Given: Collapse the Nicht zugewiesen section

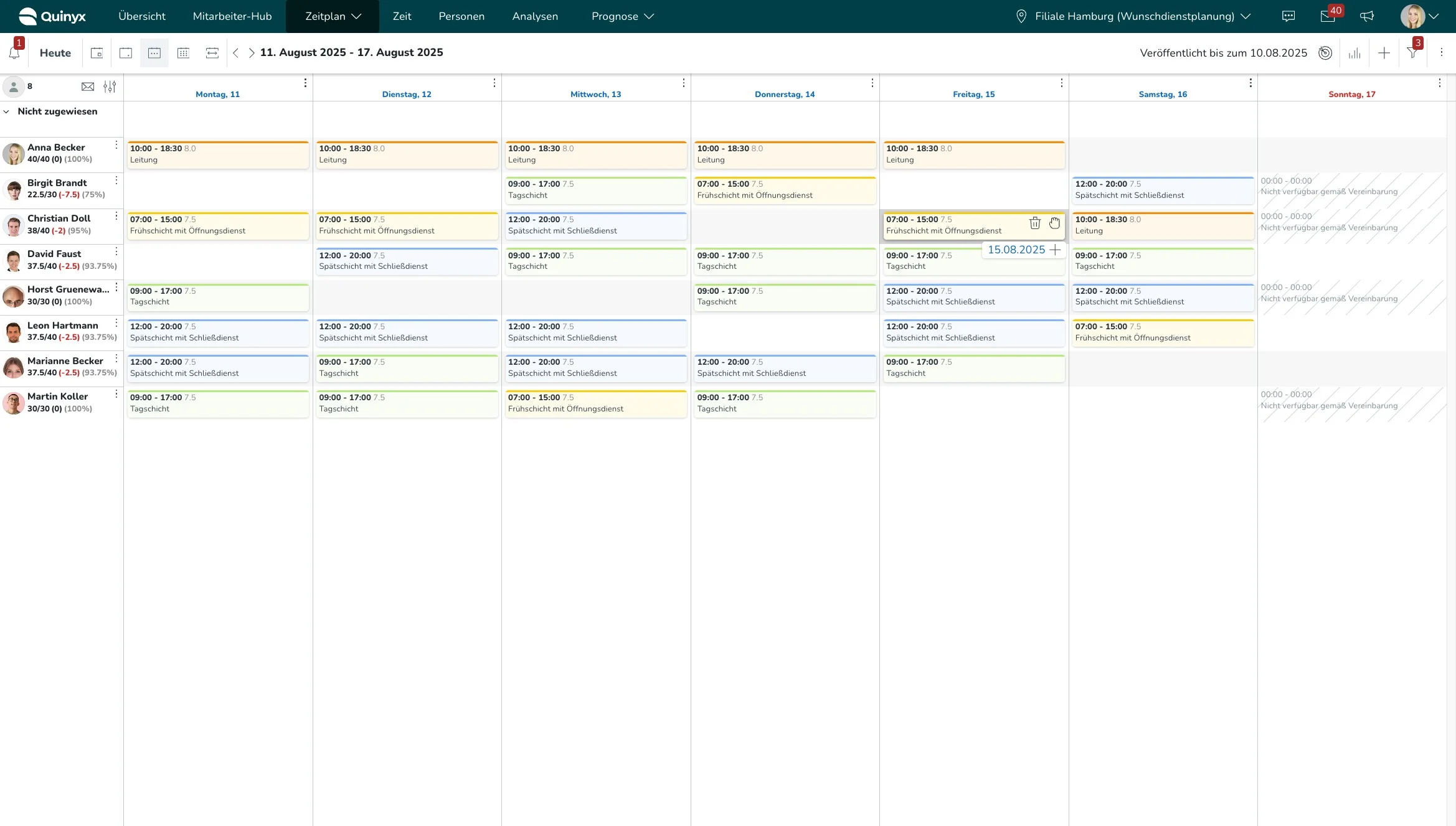Looking at the screenshot, I should pyautogui.click(x=7, y=111).
